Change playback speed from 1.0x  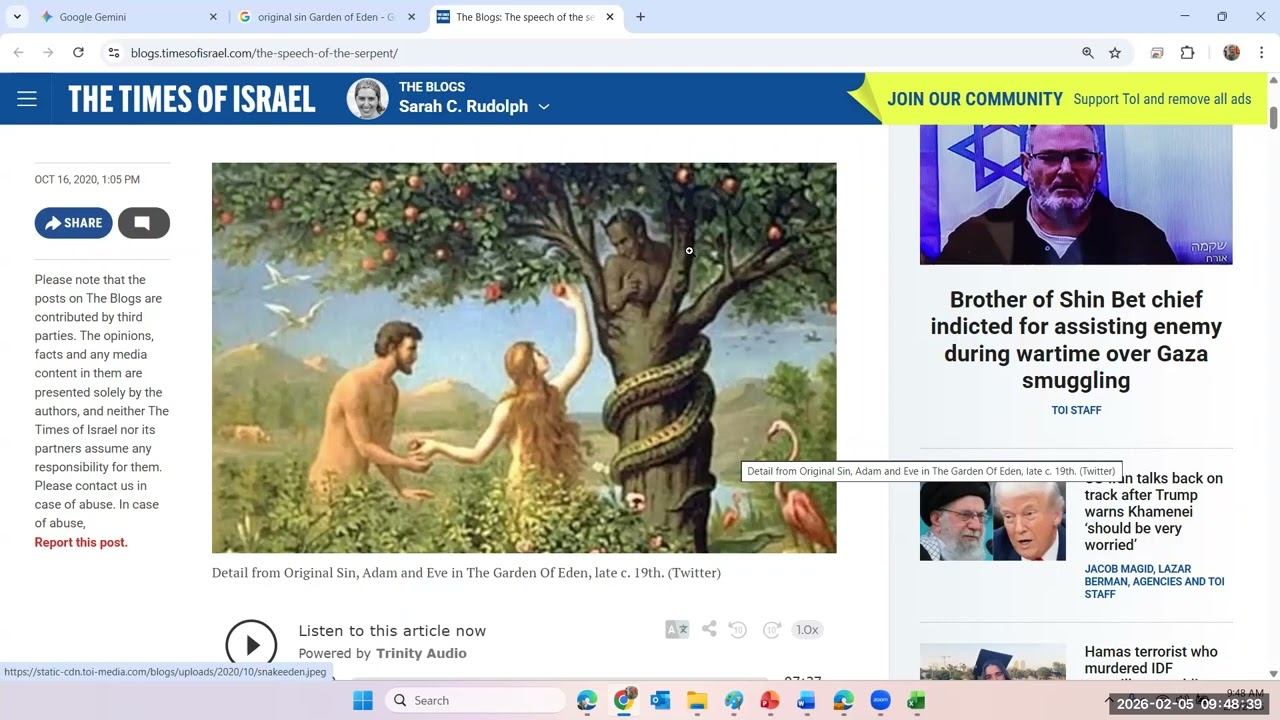coord(807,629)
